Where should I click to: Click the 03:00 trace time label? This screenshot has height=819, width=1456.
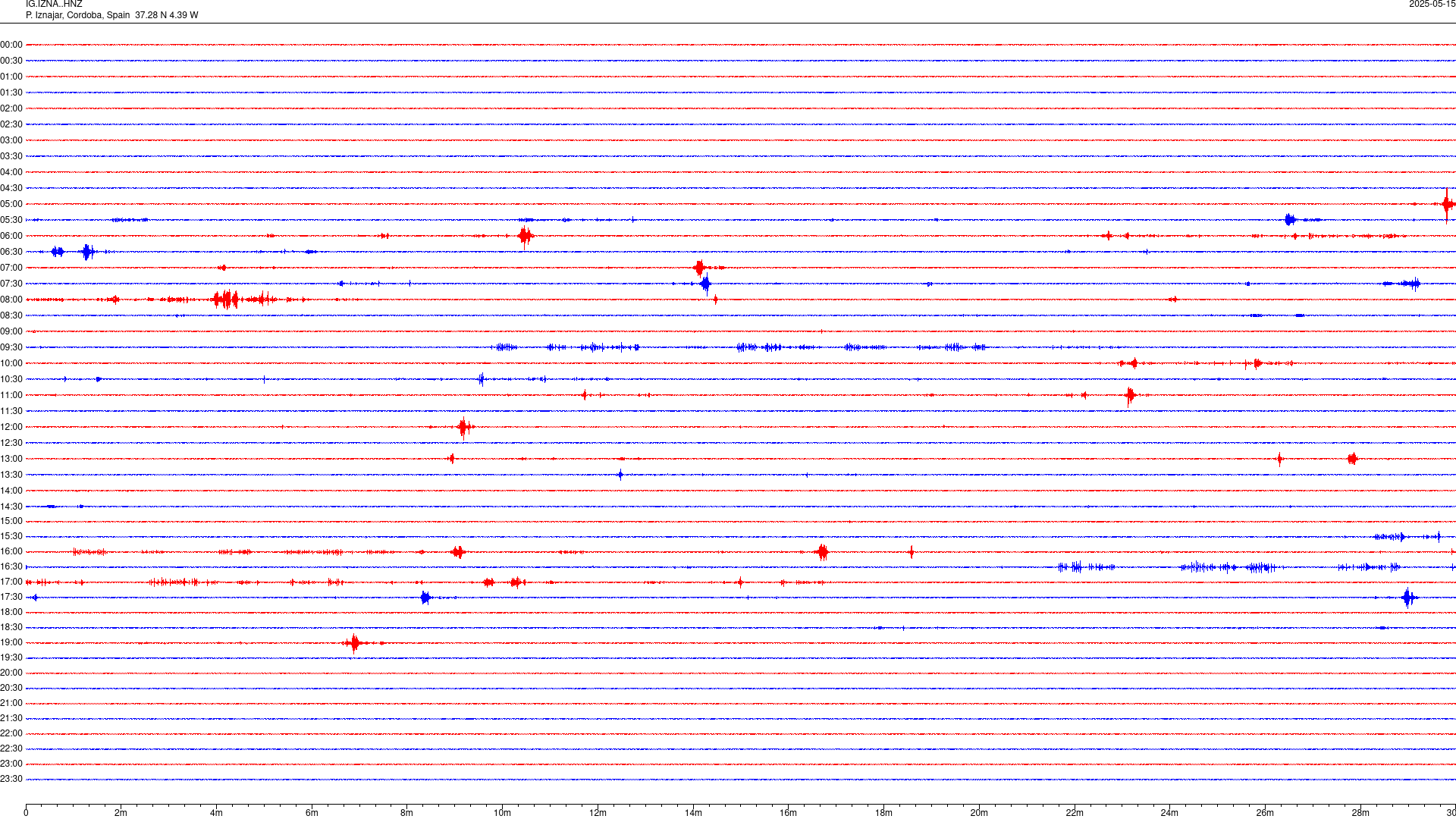click(11, 140)
